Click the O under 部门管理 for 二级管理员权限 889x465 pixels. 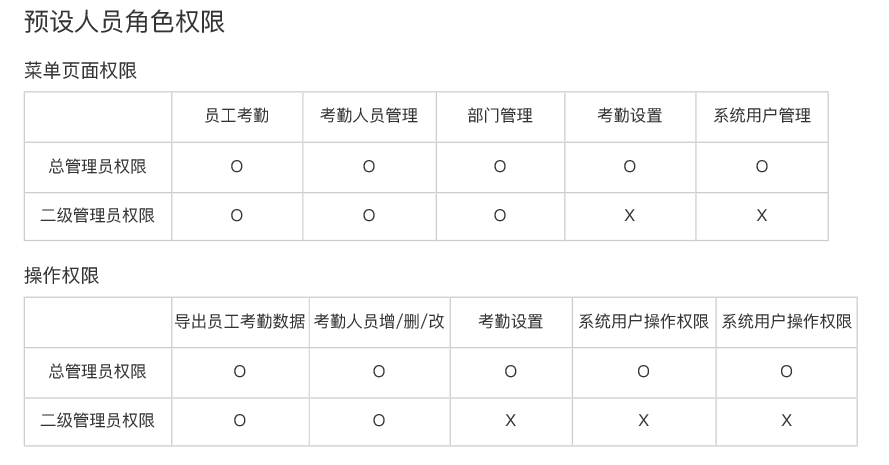(500, 216)
